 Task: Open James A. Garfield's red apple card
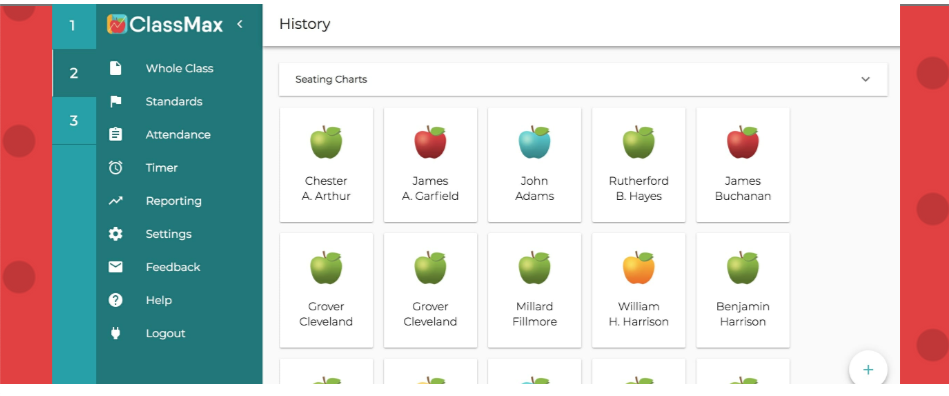click(x=430, y=165)
